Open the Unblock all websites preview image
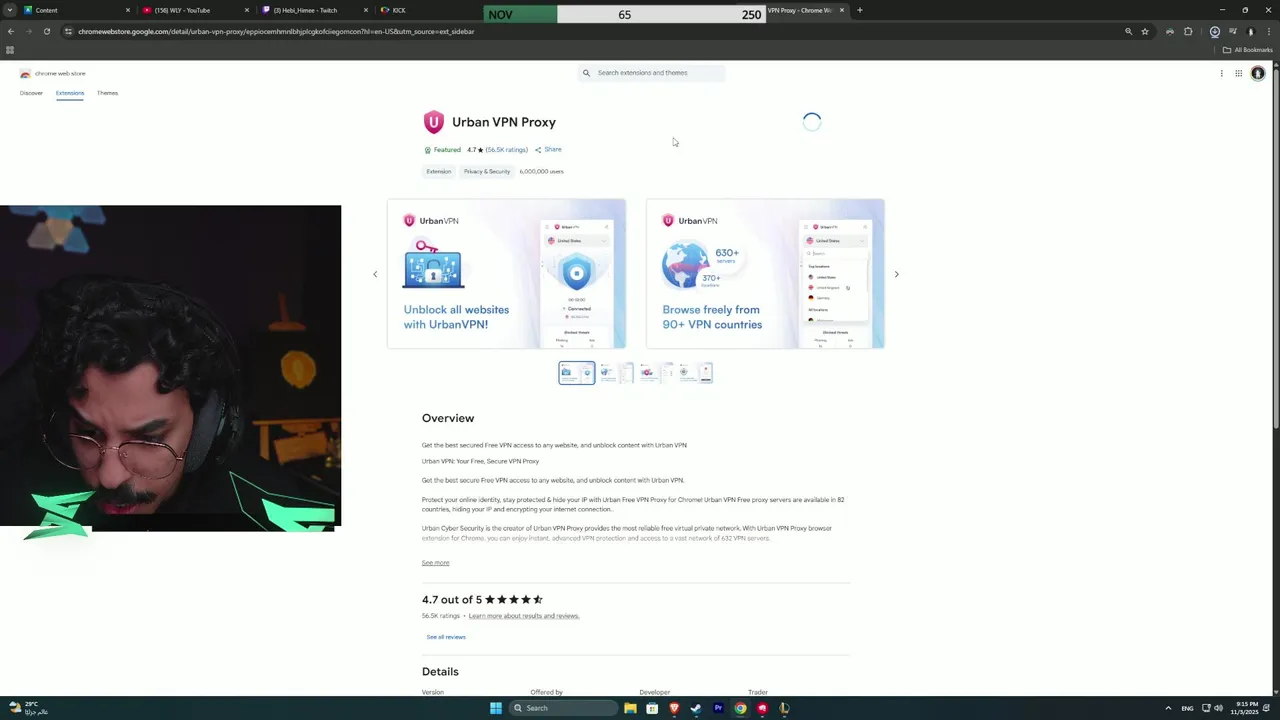The image size is (1280, 720). (x=507, y=274)
